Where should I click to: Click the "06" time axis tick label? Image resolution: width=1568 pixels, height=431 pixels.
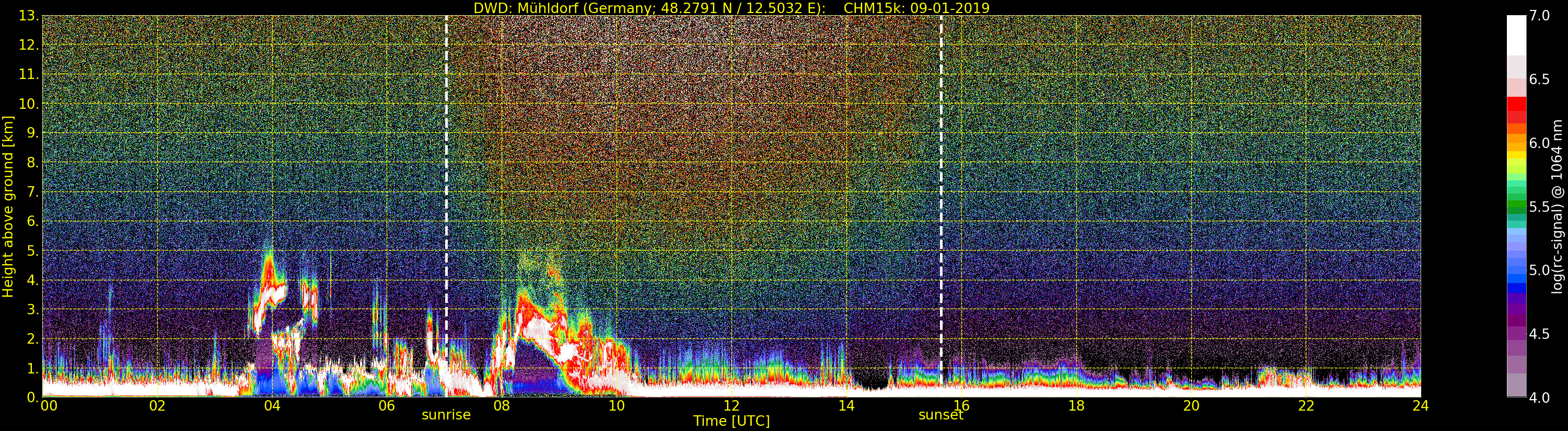pyautogui.click(x=387, y=405)
